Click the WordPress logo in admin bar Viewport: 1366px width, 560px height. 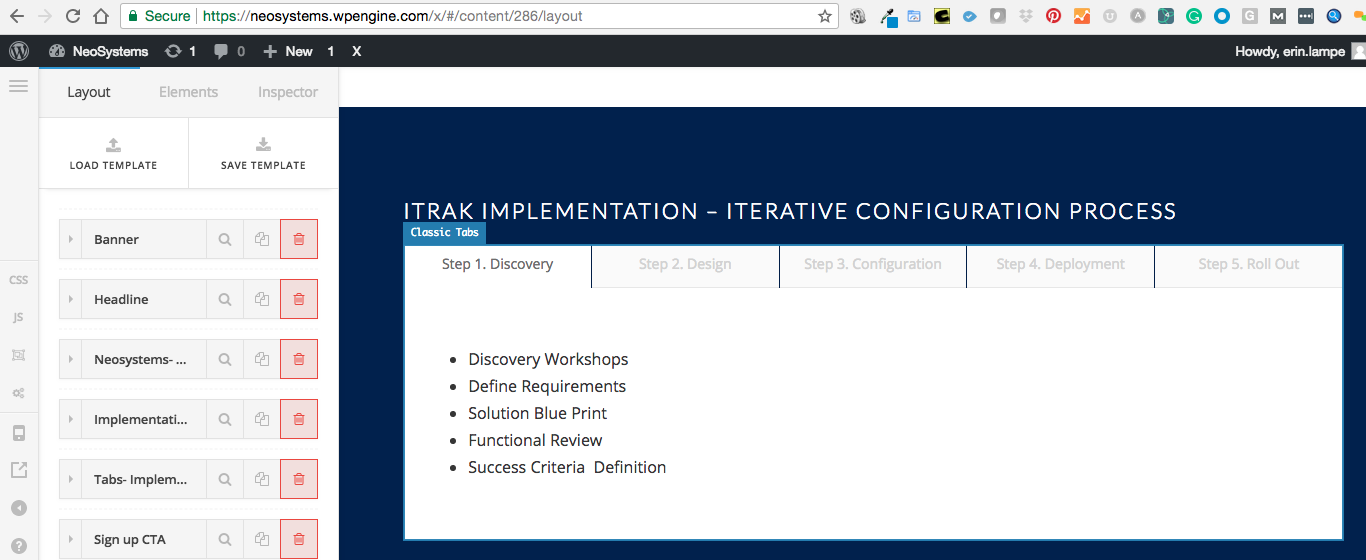click(19, 51)
